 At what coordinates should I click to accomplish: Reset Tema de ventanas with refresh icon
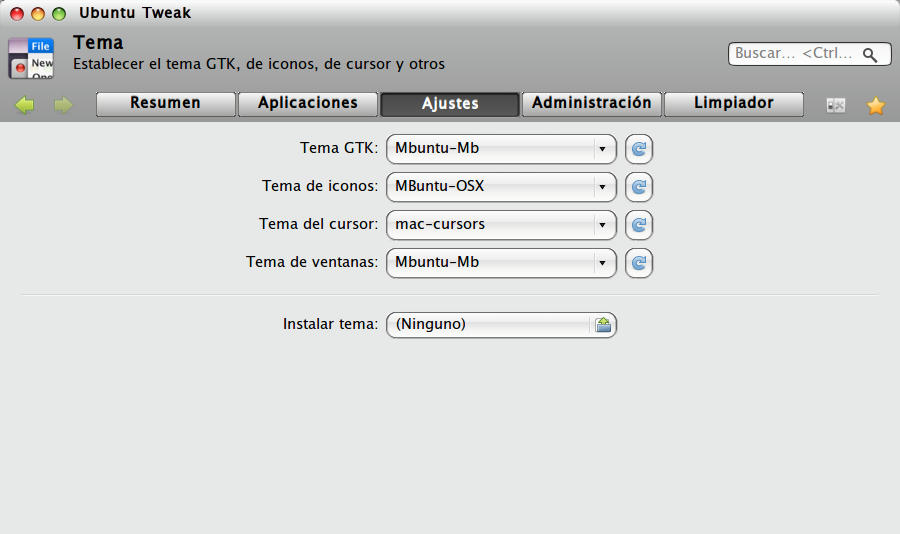(639, 263)
